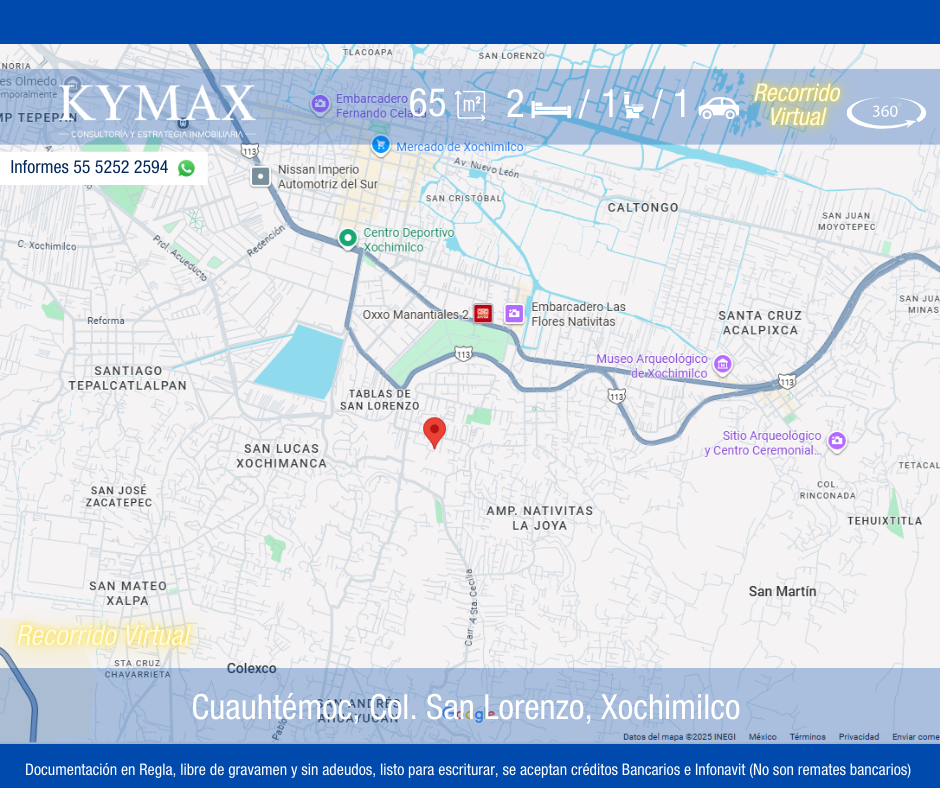Click the bed icon in header
940x788 pixels.
pos(551,110)
